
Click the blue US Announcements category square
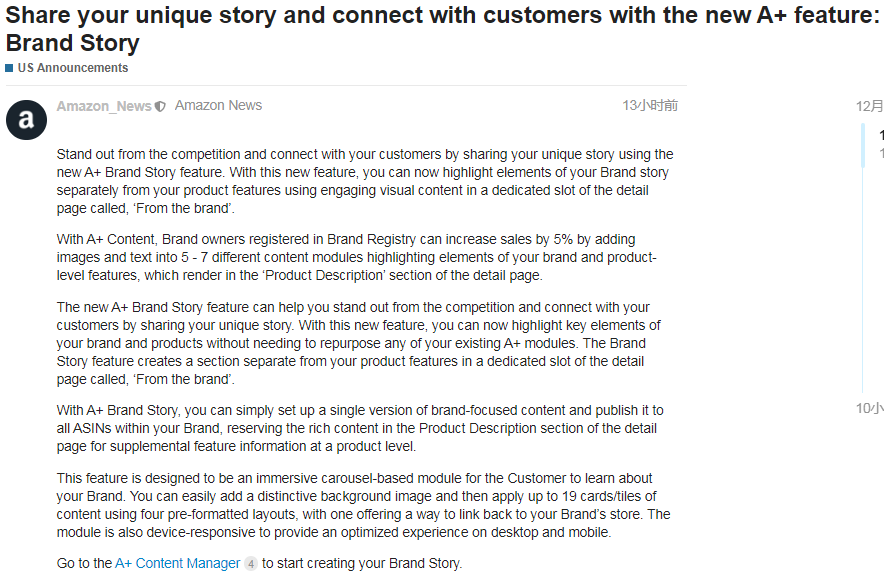coord(9,68)
